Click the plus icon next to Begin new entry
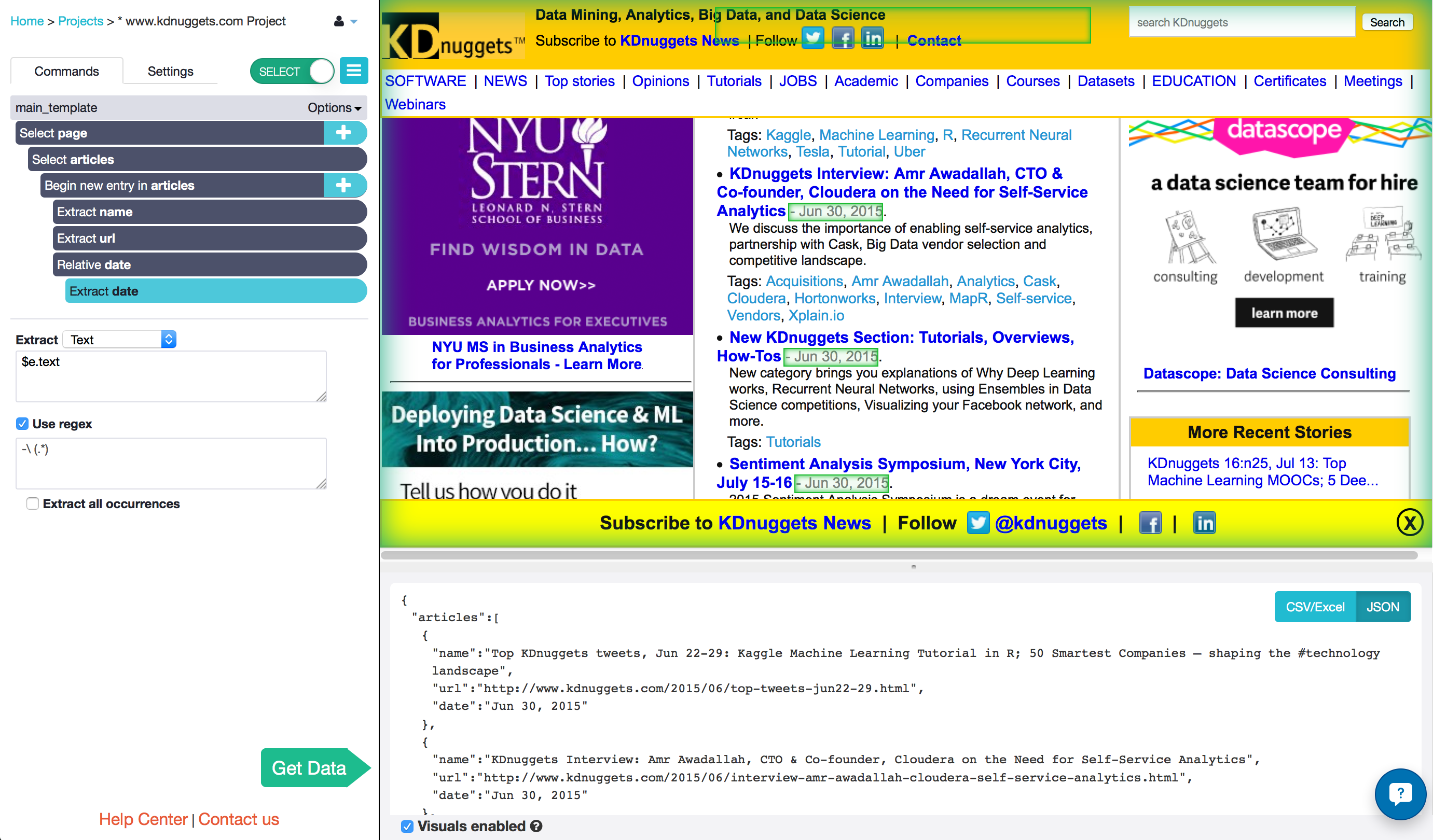This screenshot has width=1433, height=840. [x=343, y=185]
